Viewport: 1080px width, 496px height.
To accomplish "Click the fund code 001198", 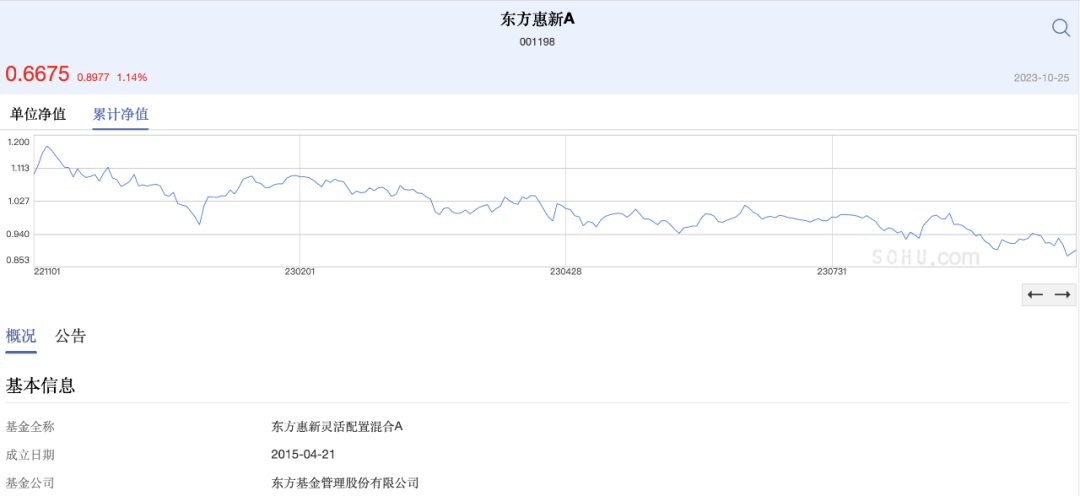I will coord(537,41).
